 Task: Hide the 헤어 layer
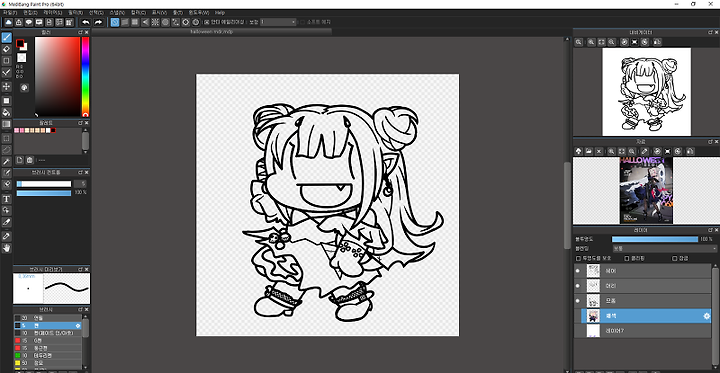(x=578, y=271)
